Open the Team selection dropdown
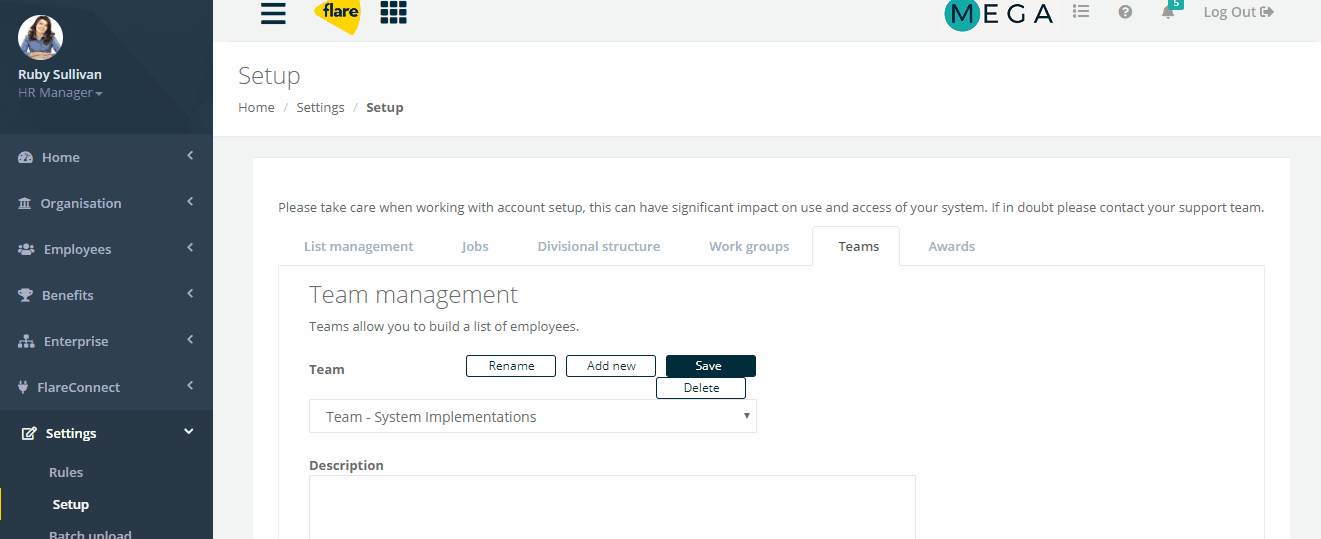Image resolution: width=1321 pixels, height=539 pixels. pyautogui.click(x=533, y=416)
